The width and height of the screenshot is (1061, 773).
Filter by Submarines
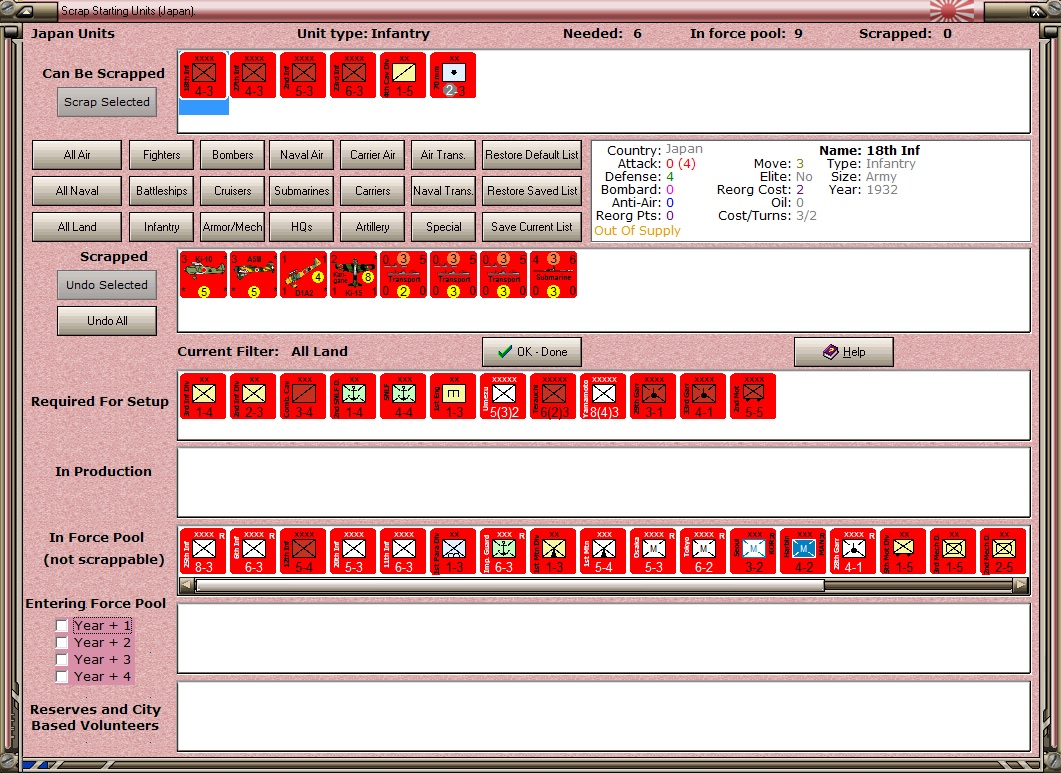pos(302,191)
